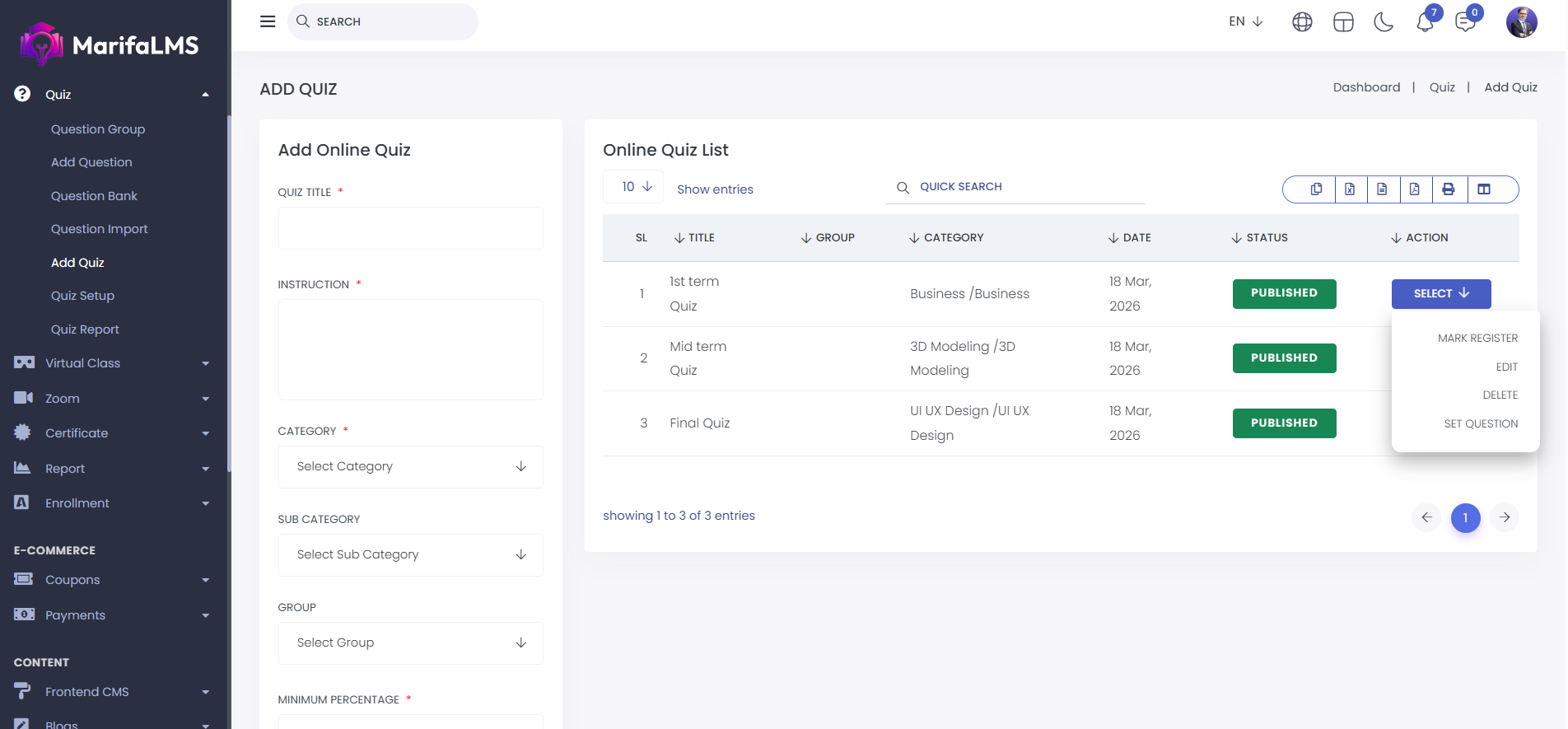The height and width of the screenshot is (729, 1568).
Task: Click the globe website icon
Action: point(1302,22)
